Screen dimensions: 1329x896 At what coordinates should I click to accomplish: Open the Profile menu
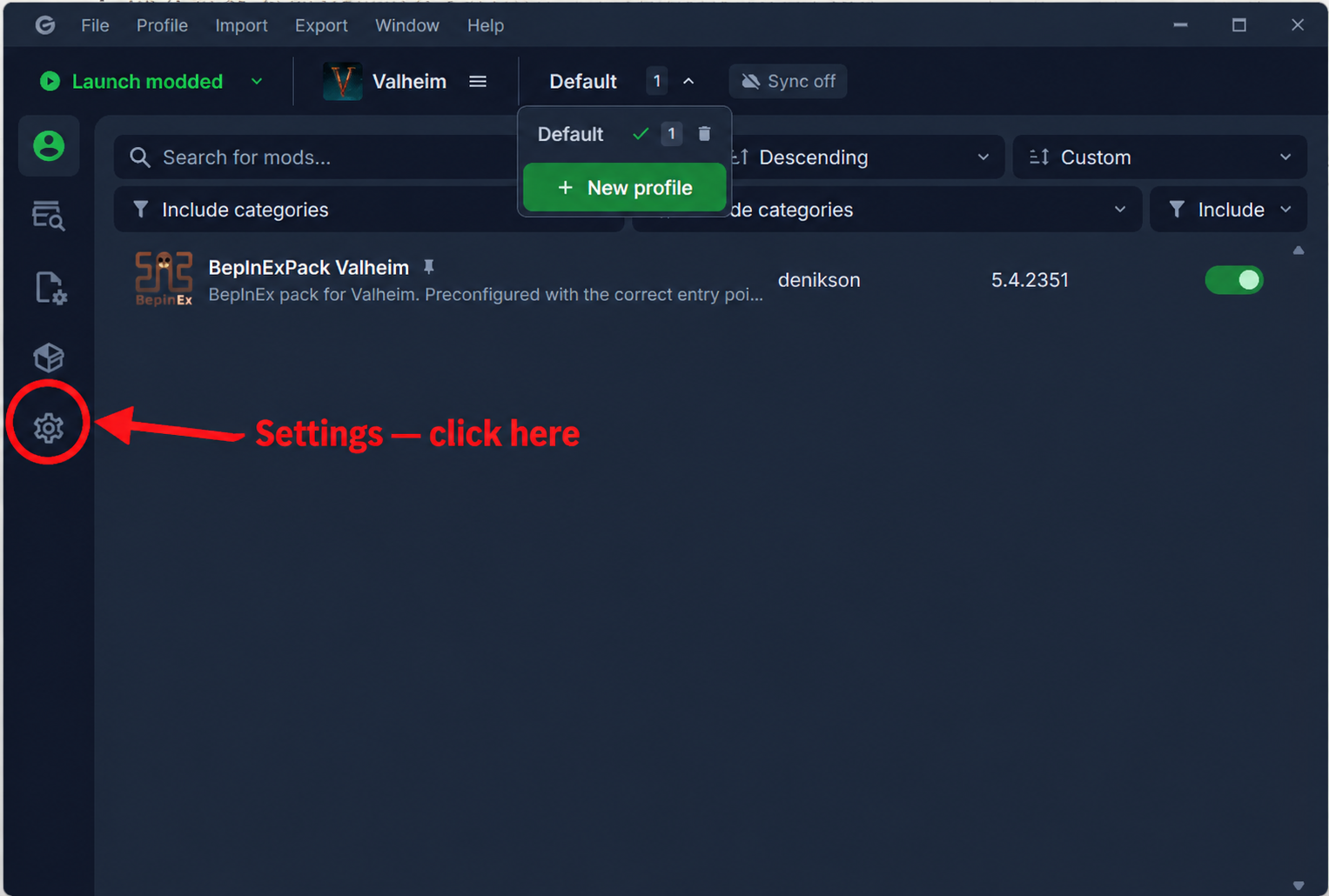pos(162,25)
